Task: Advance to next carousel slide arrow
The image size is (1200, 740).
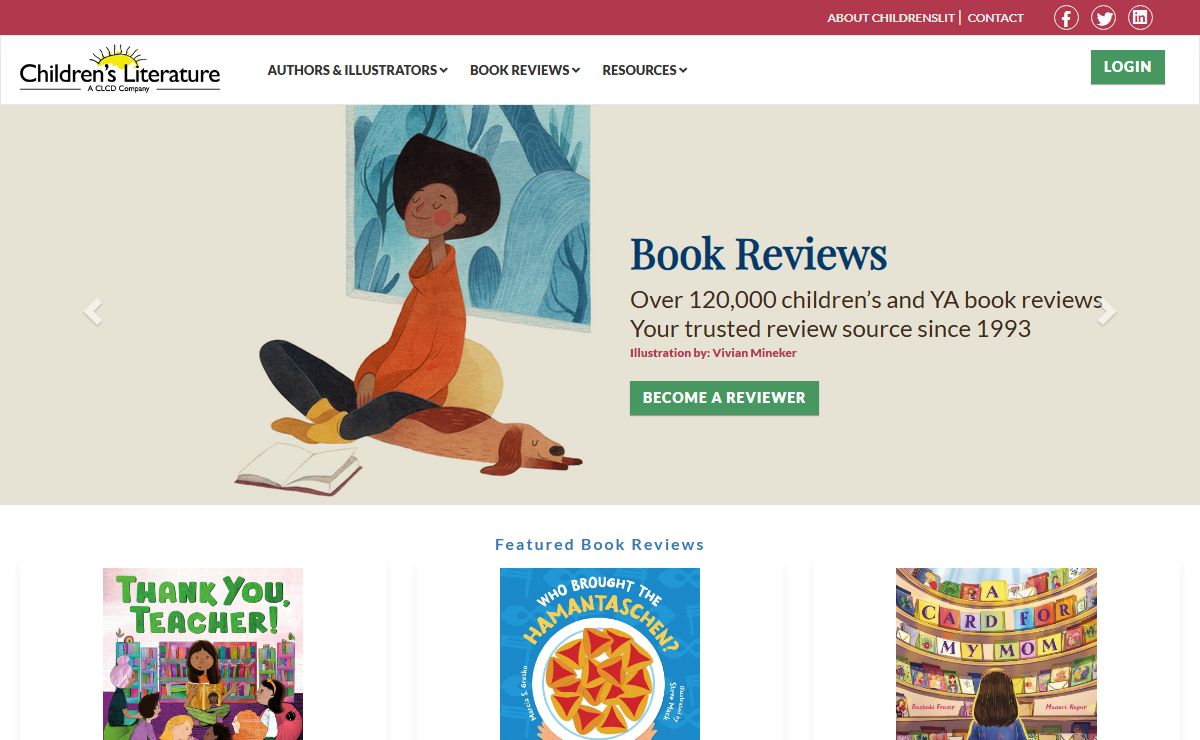Action: [x=1107, y=312]
